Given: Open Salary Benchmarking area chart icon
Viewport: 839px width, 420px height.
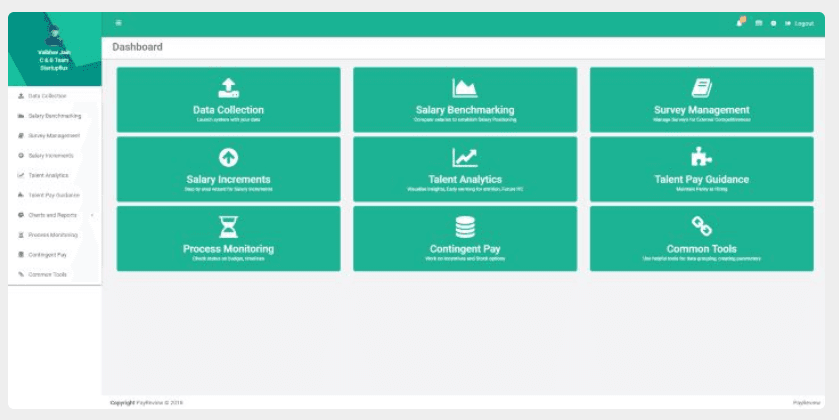Looking at the screenshot, I should [x=464, y=88].
